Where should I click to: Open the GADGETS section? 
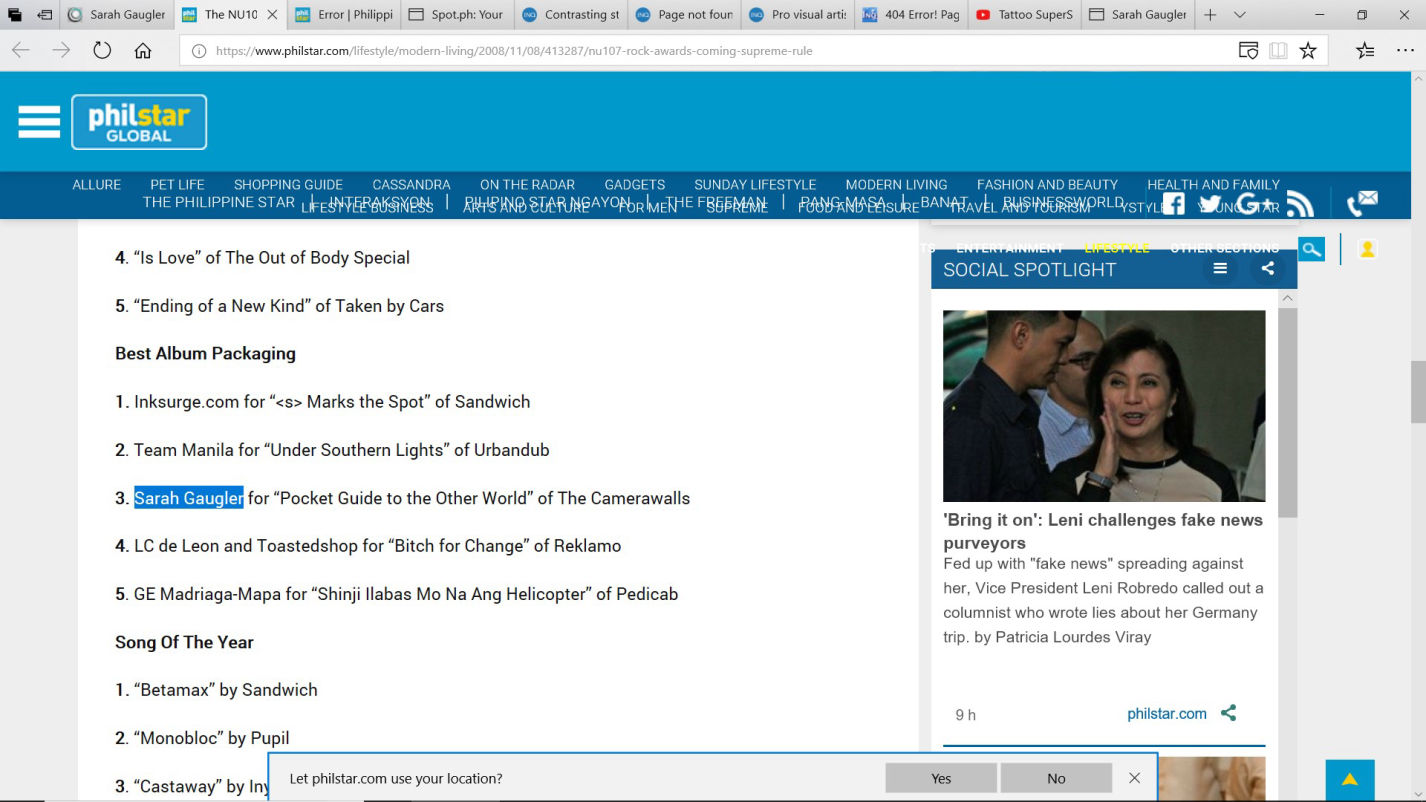[x=634, y=185]
